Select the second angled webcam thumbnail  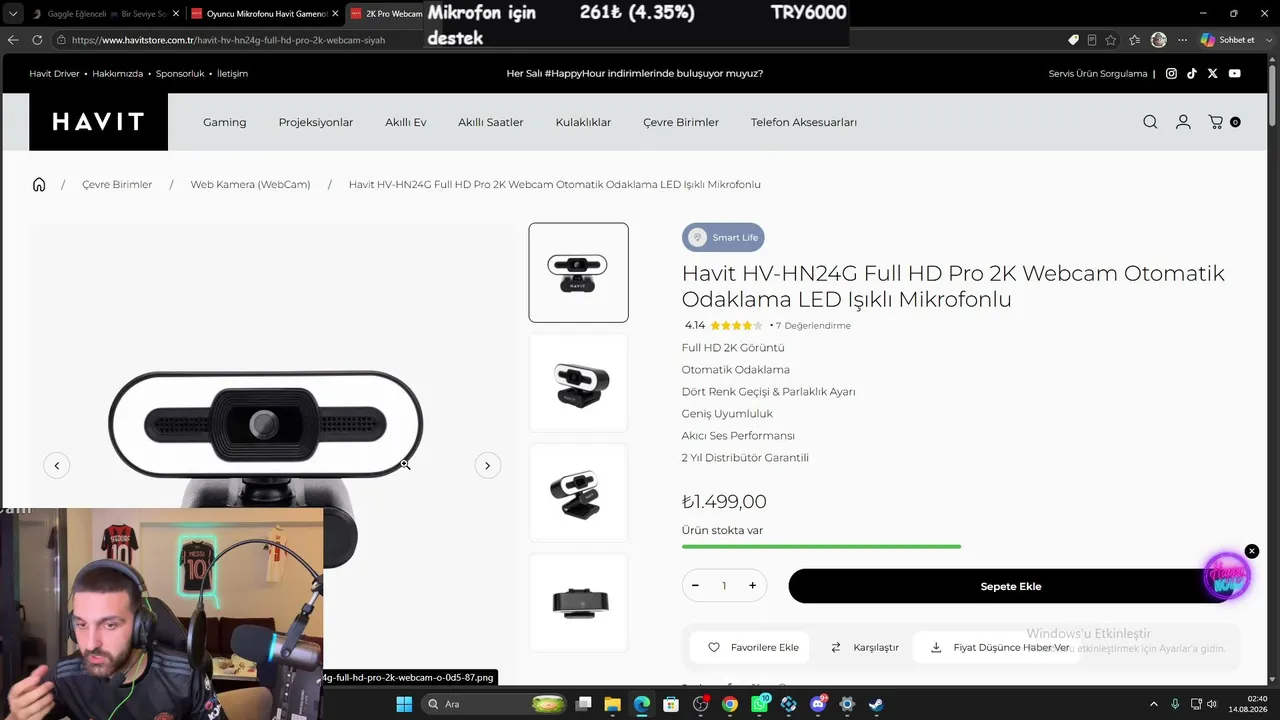(x=578, y=383)
